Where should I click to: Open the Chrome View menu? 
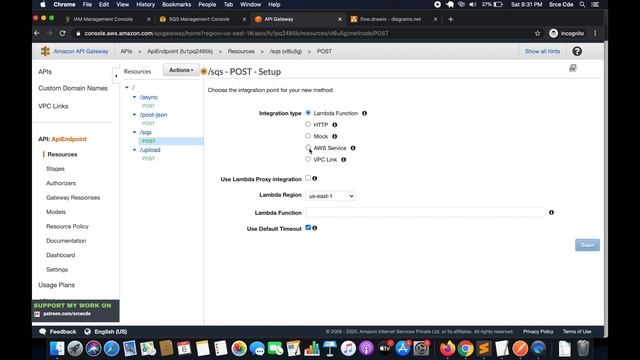122,4
